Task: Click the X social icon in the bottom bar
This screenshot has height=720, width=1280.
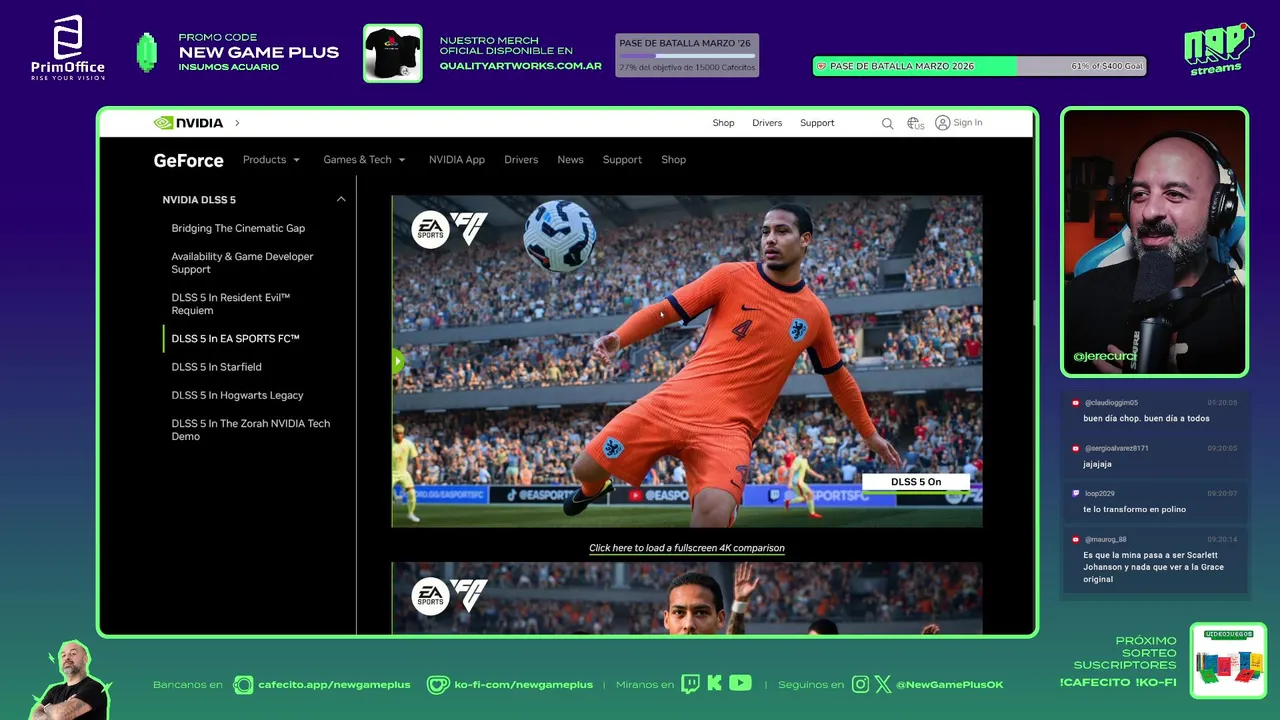Action: [x=883, y=685]
